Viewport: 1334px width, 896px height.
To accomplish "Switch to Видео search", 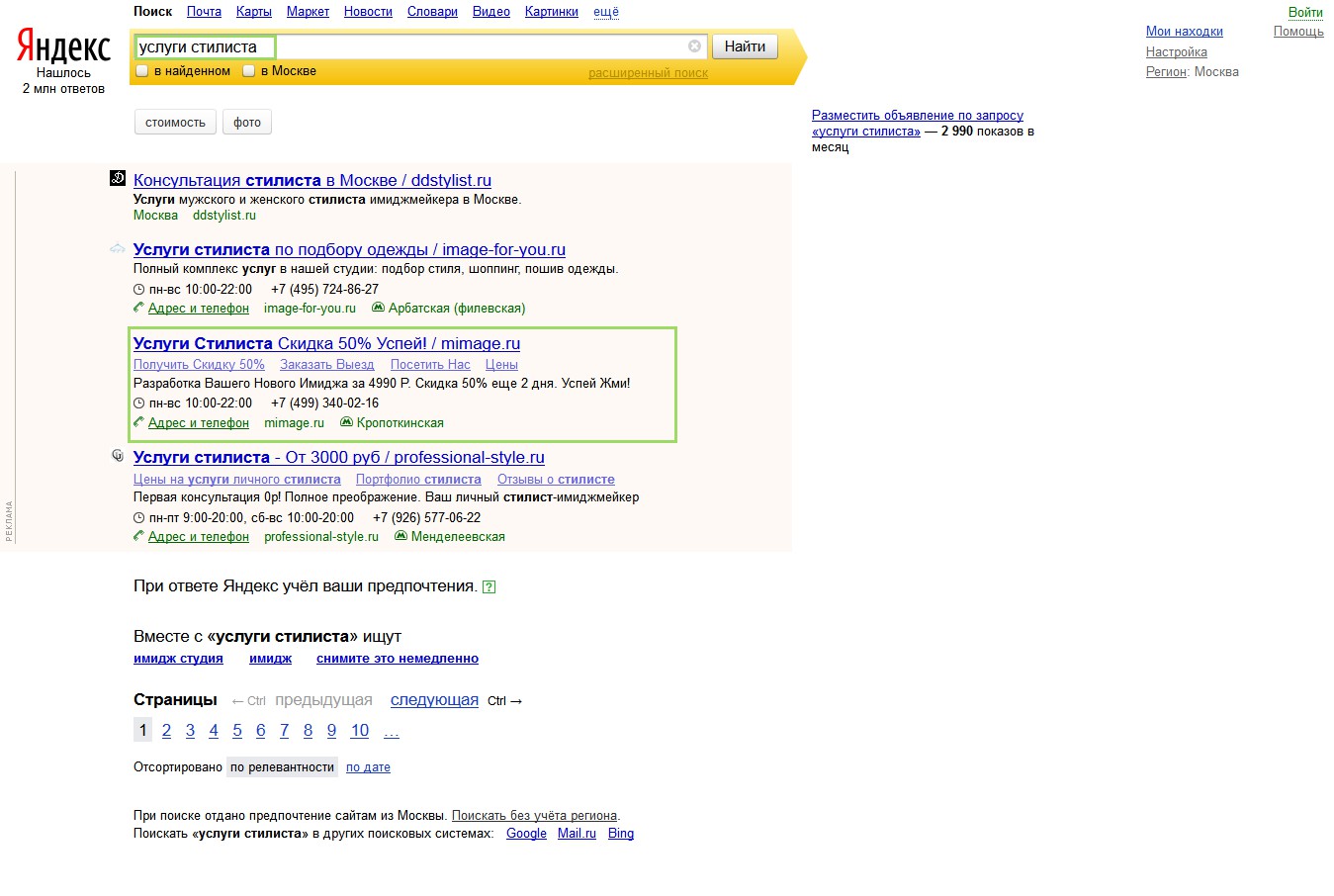I will click(491, 12).
